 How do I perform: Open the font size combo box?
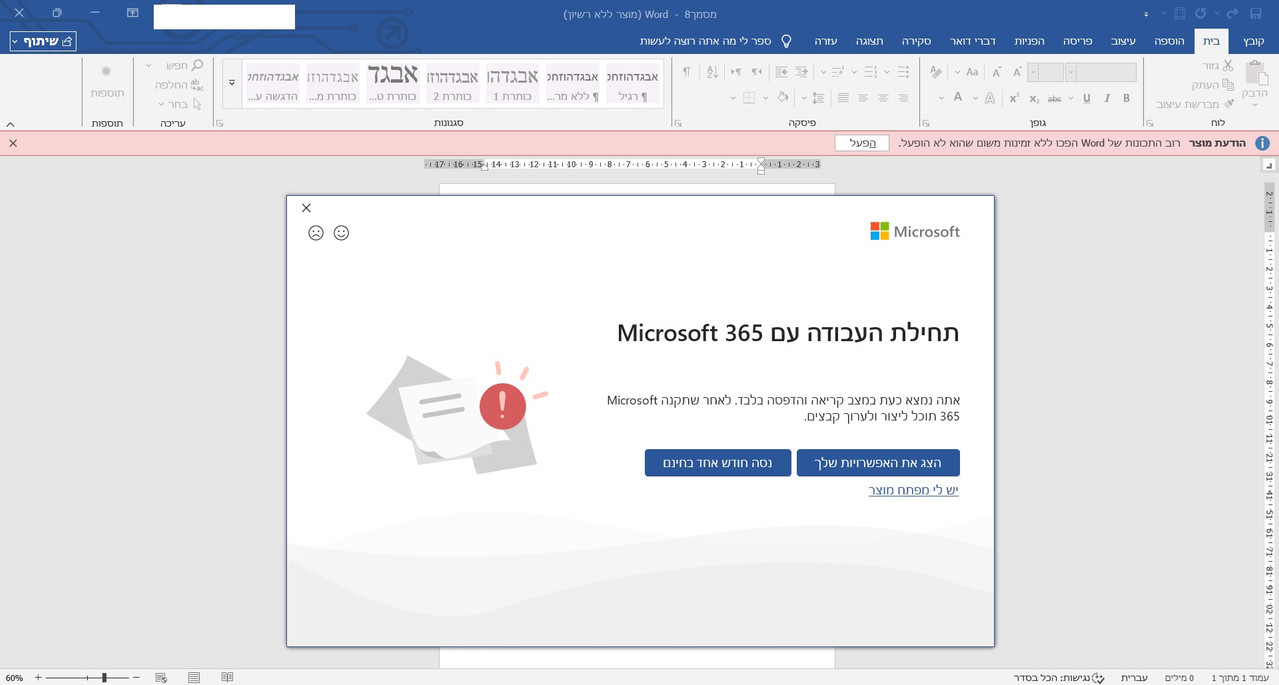pyautogui.click(x=1046, y=72)
